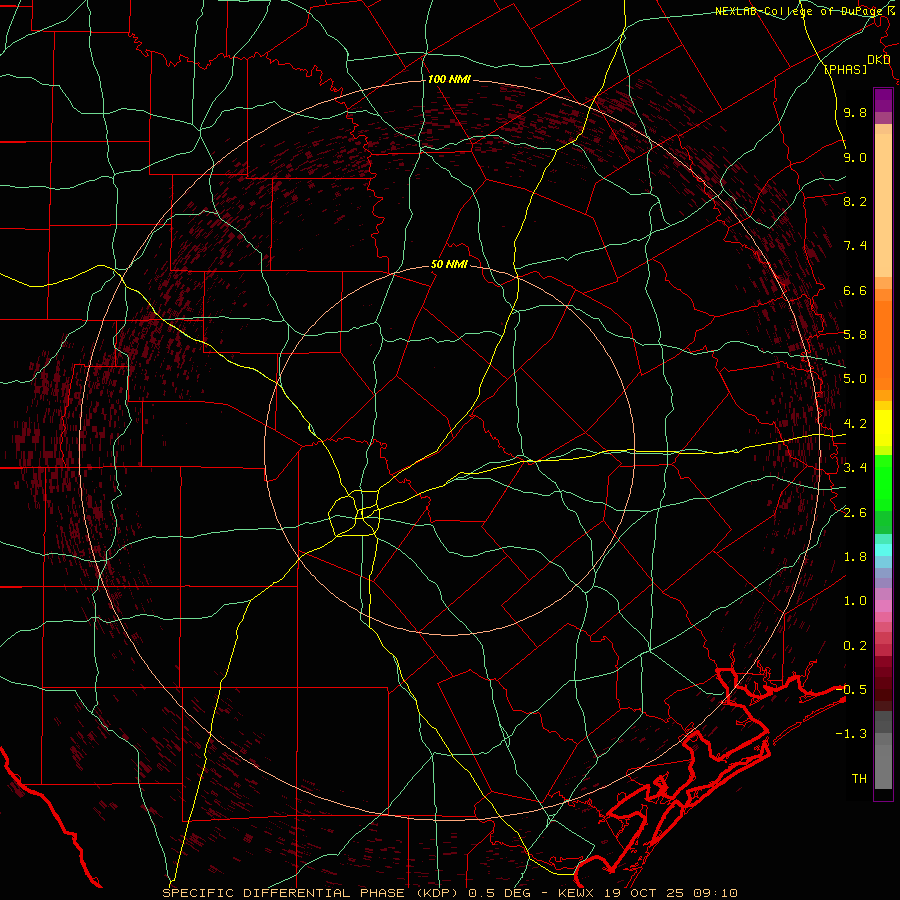900x900 pixels.
Task: Click the [PHAS] legend unit label
Action: (845, 69)
